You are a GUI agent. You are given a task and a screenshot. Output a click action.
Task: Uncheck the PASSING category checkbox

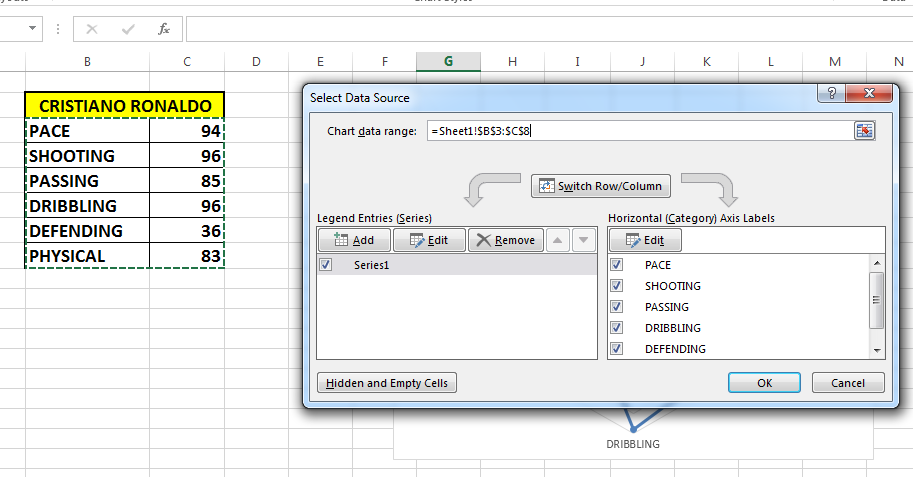coord(617,307)
